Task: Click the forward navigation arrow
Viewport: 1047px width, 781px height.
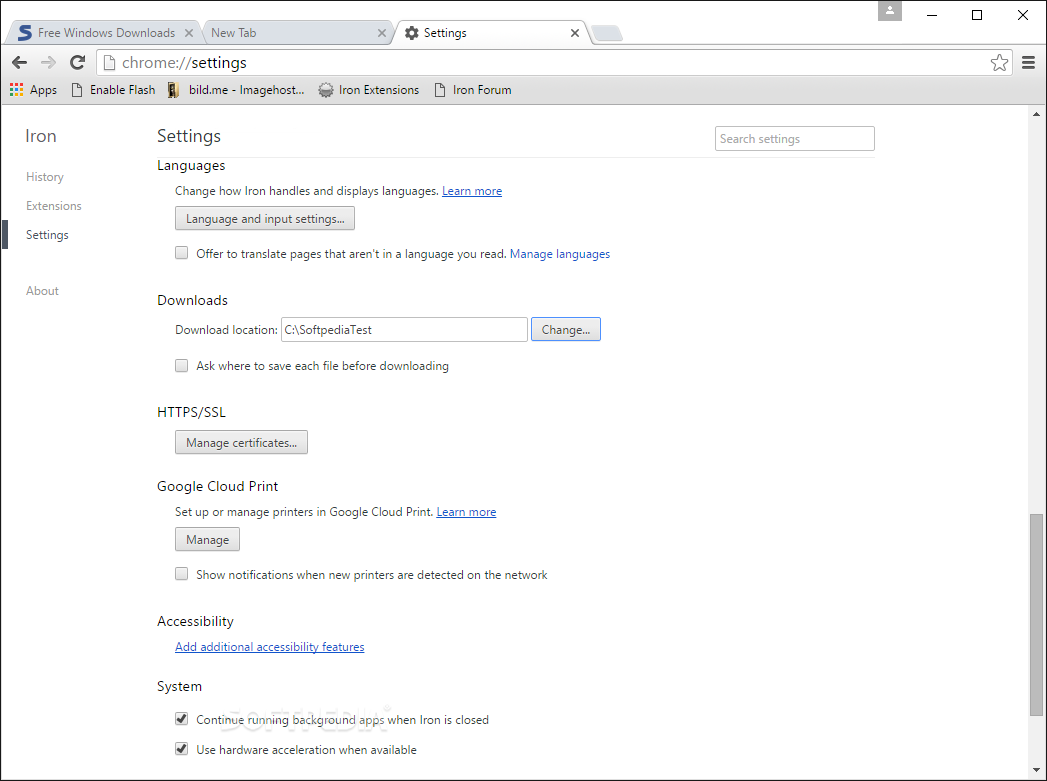Action: [48, 63]
